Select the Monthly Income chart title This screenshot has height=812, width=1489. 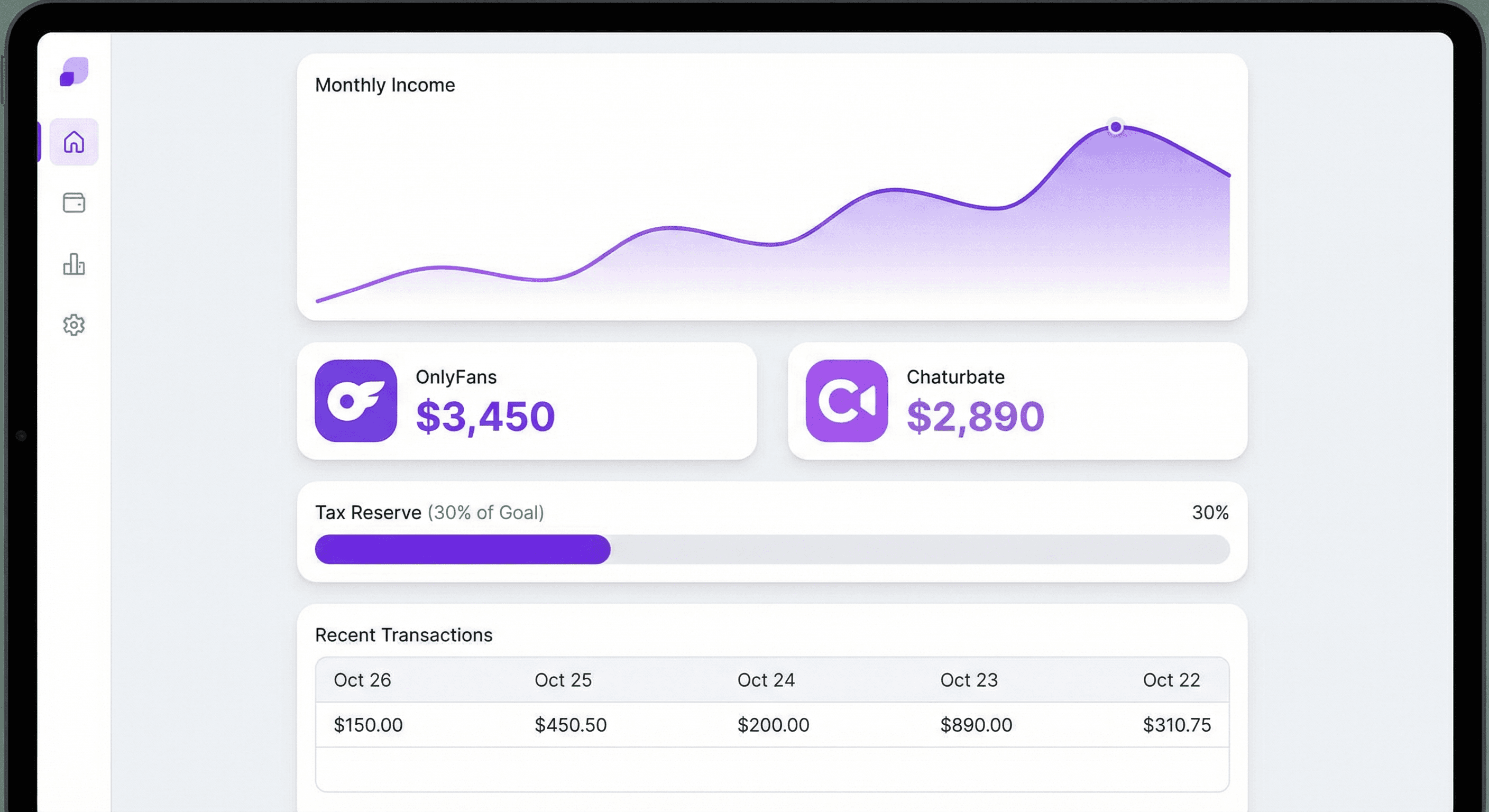pyautogui.click(x=384, y=85)
